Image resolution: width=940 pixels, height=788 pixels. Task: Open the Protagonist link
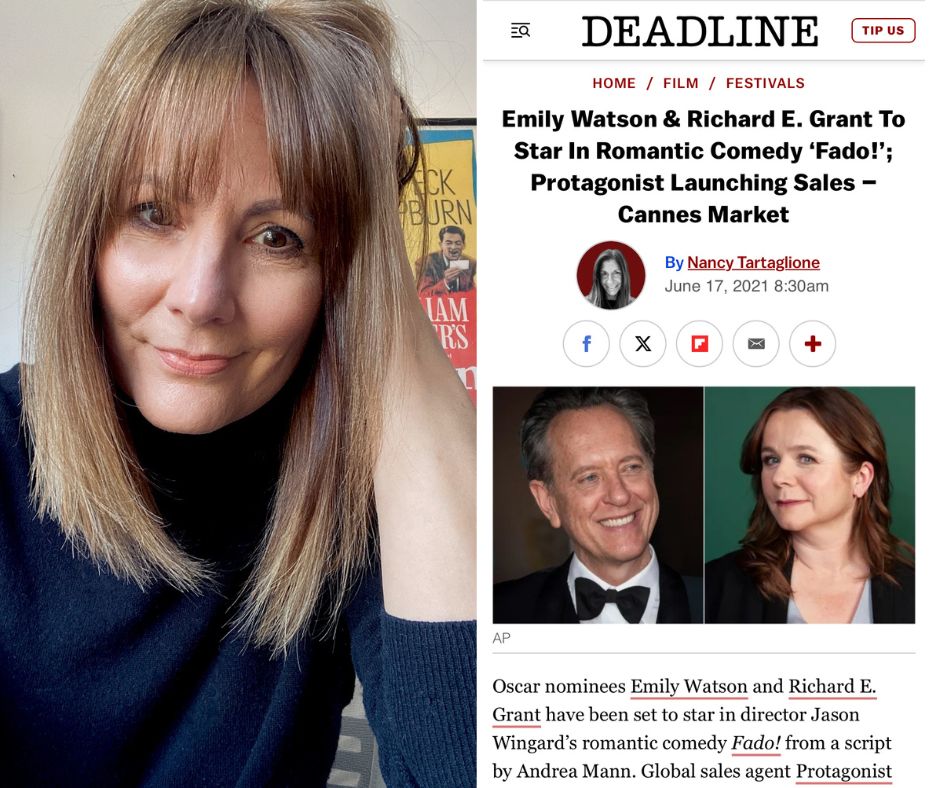pyautogui.click(x=843, y=771)
